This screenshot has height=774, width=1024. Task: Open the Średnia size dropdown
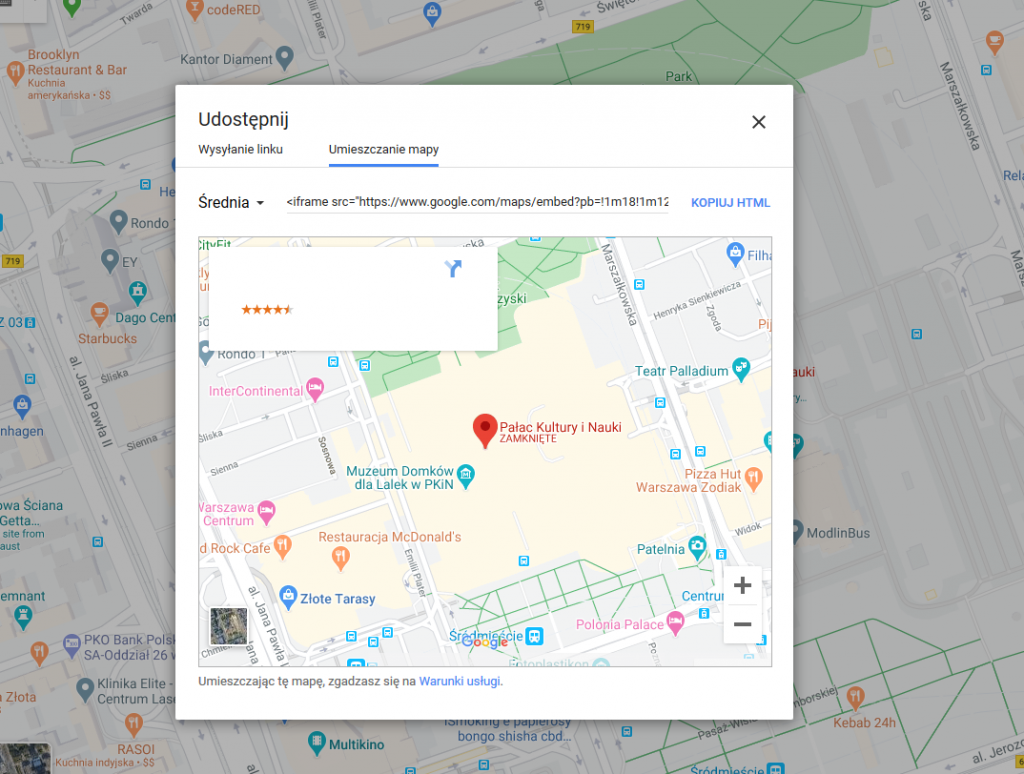click(231, 202)
